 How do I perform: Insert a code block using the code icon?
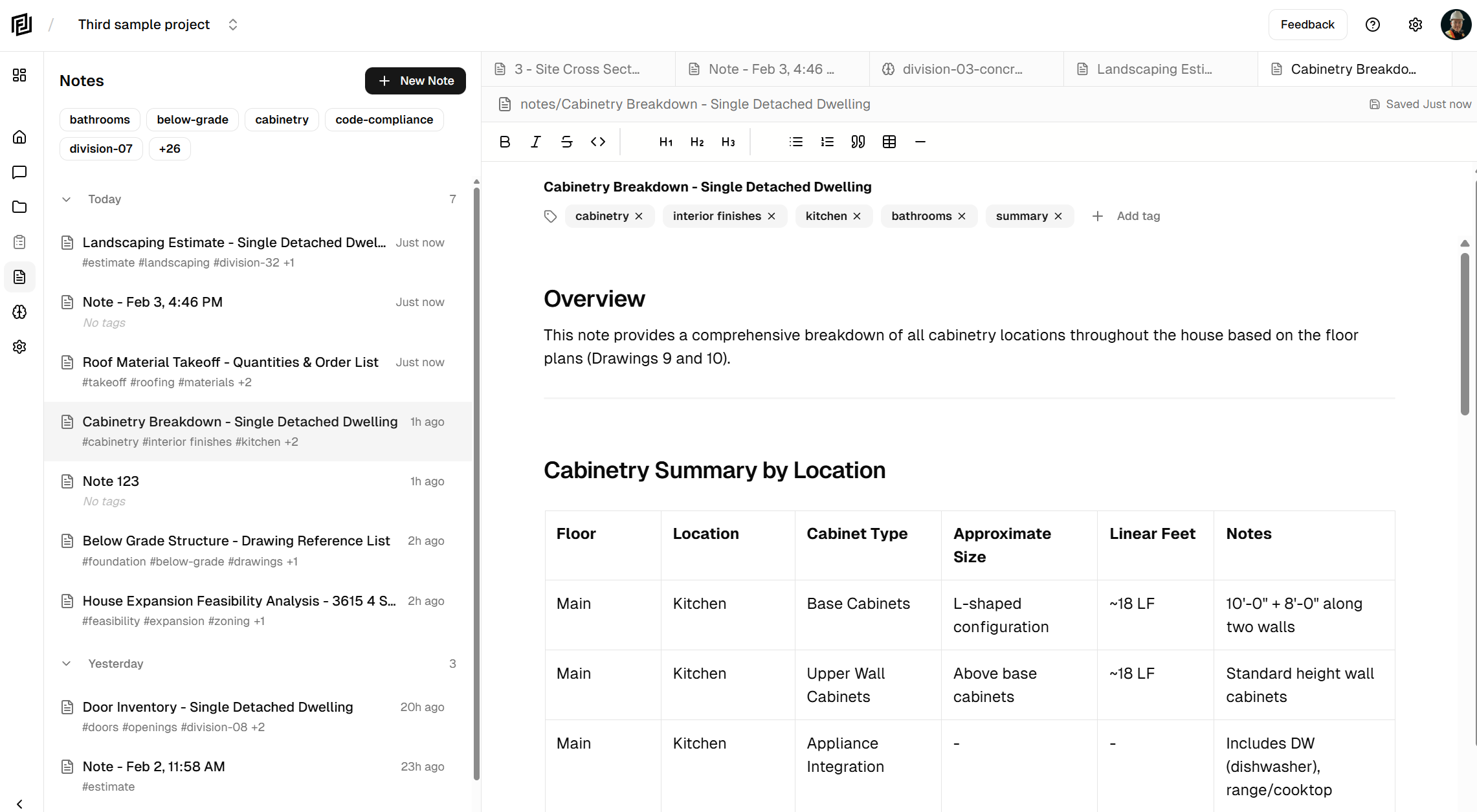(x=597, y=142)
